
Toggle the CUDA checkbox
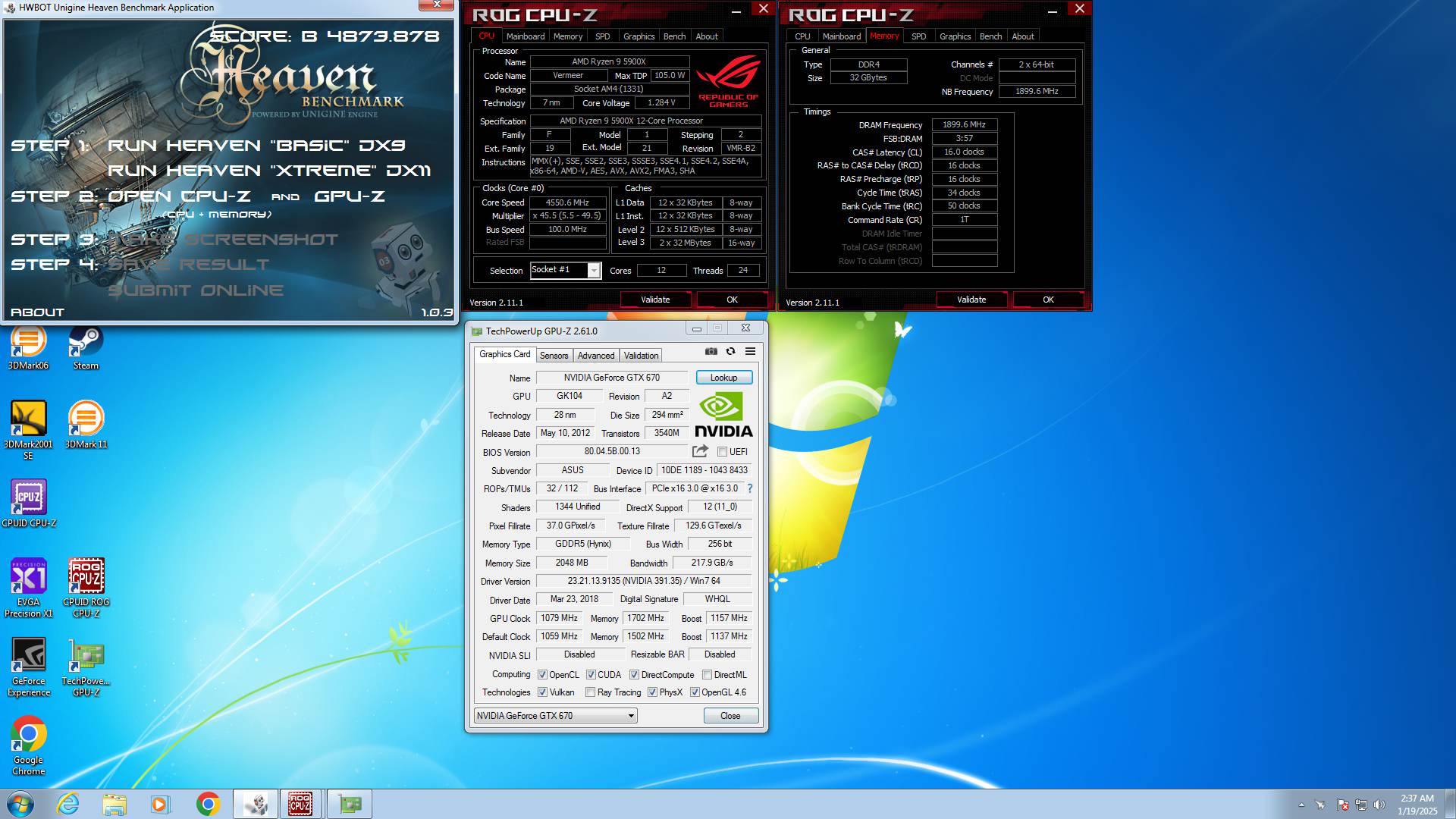(x=591, y=675)
